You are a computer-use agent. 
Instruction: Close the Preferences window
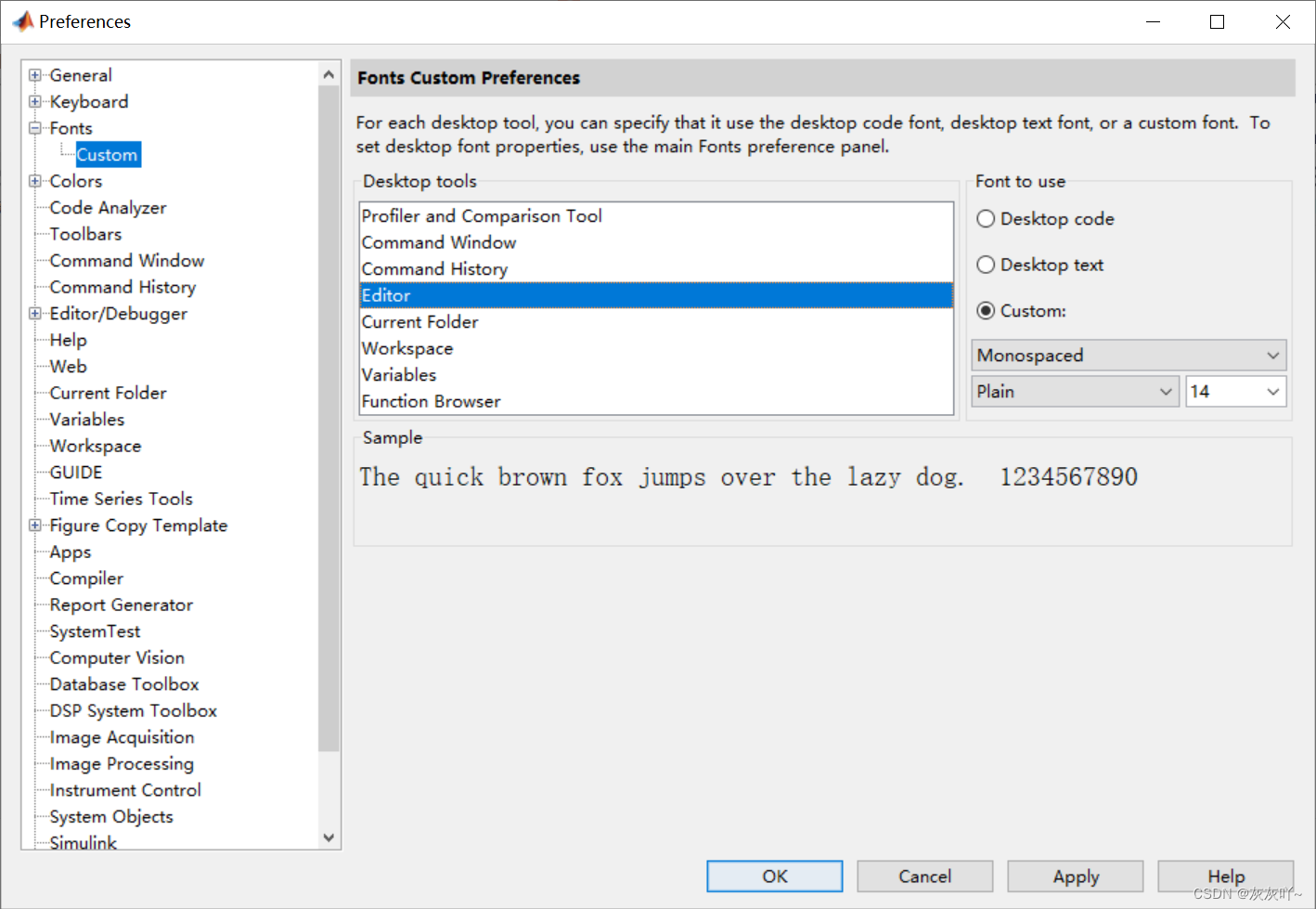pyautogui.click(x=1283, y=21)
